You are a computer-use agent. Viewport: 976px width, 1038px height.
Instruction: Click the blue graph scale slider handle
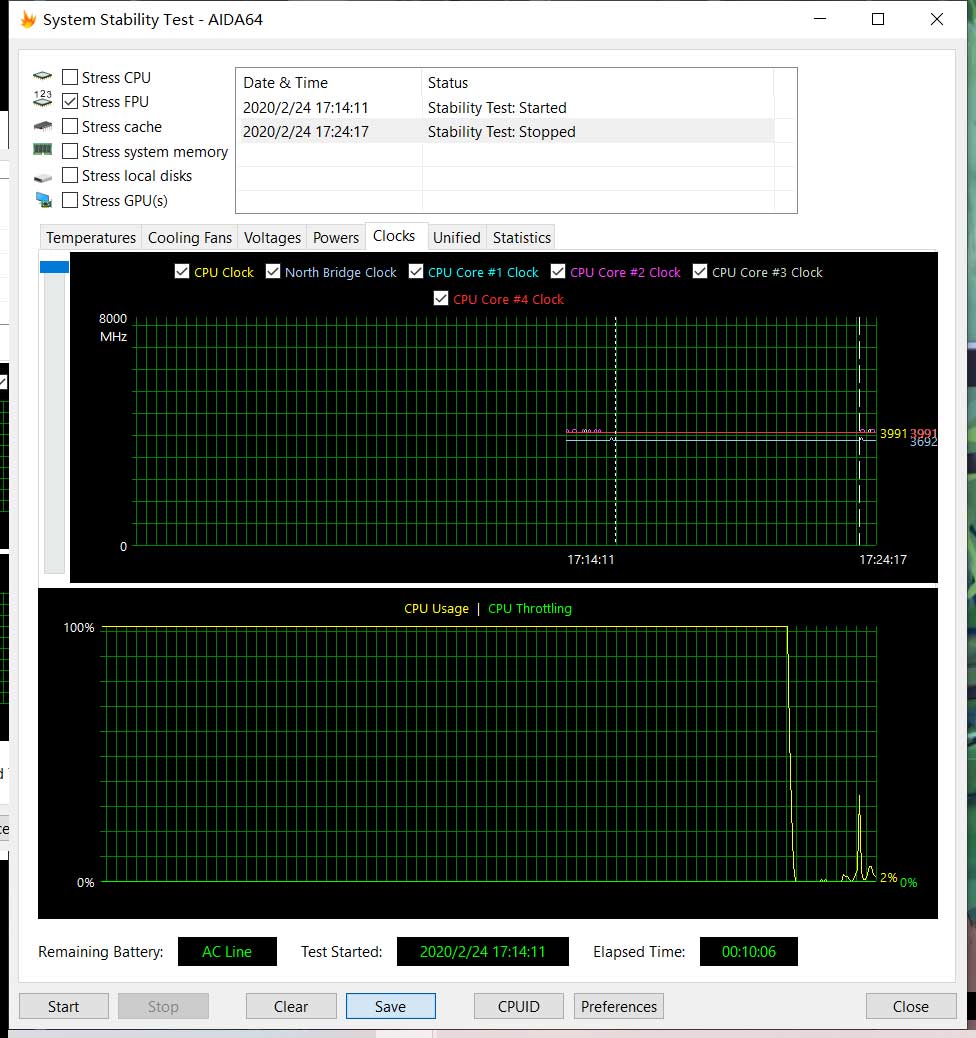tap(54, 267)
